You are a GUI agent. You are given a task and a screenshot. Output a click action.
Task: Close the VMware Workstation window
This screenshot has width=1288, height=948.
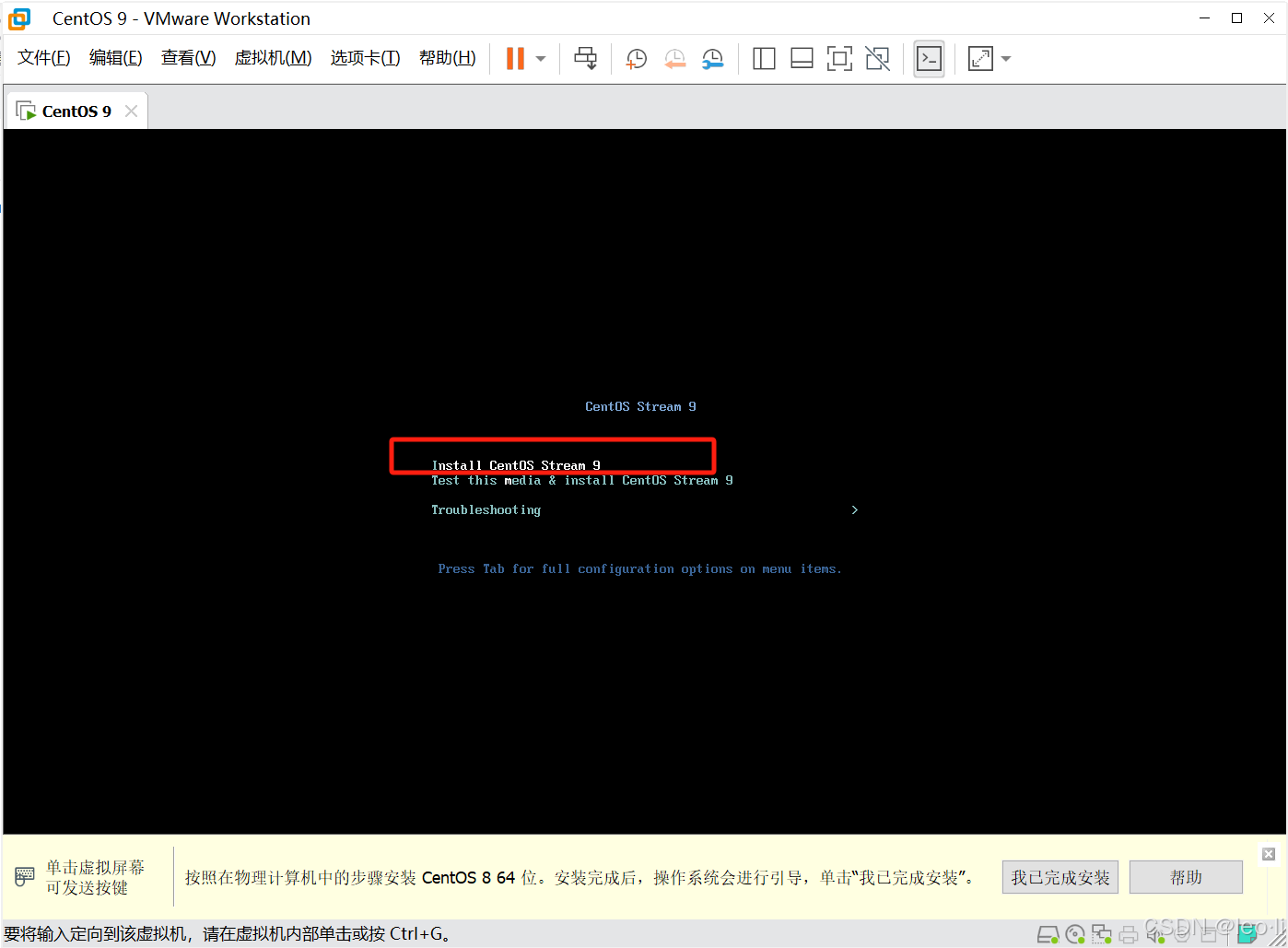[1270, 18]
